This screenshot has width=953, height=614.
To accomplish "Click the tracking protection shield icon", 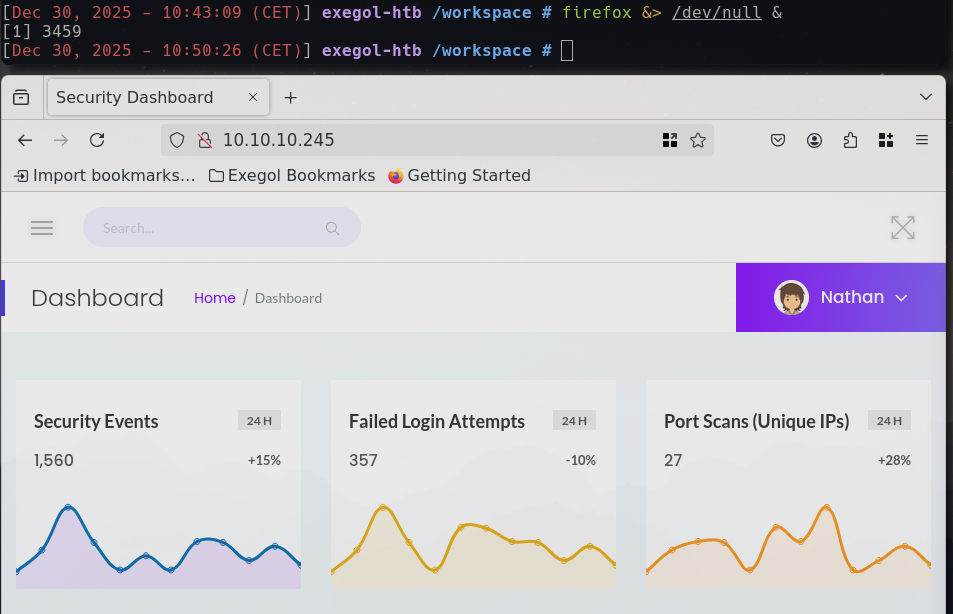I will coord(177,140).
